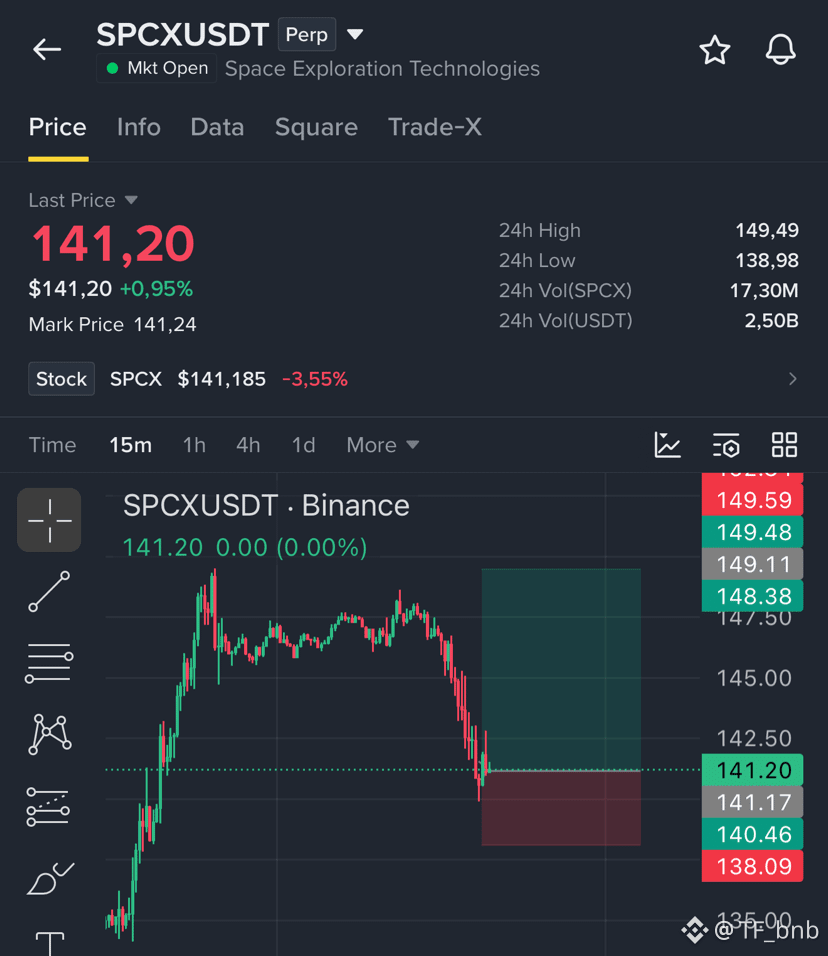Switch to the Info tab

pos(138,127)
